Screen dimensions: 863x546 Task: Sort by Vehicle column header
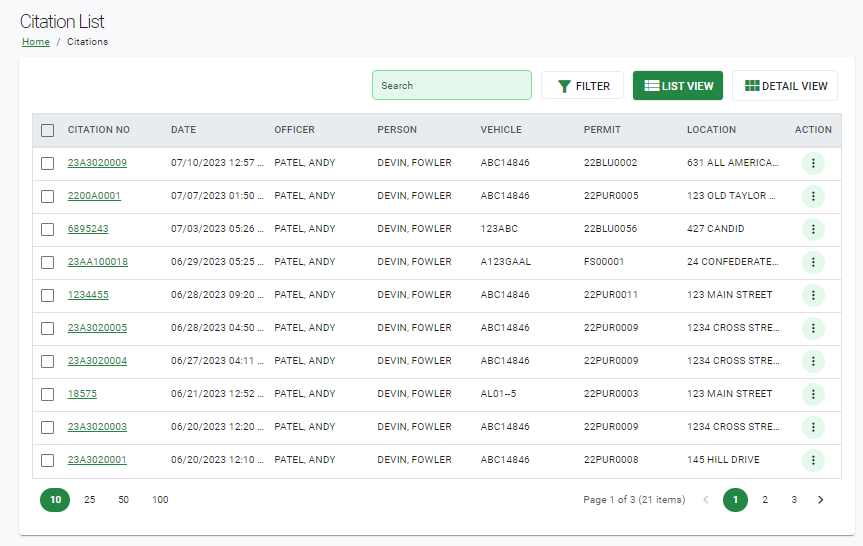click(501, 130)
